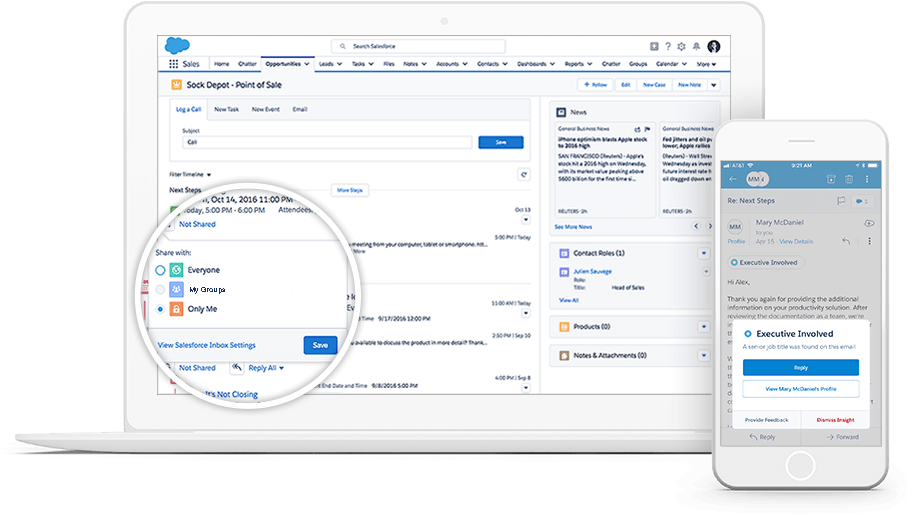
Task: Switch to the New Task tab
Action: pyautogui.click(x=226, y=109)
